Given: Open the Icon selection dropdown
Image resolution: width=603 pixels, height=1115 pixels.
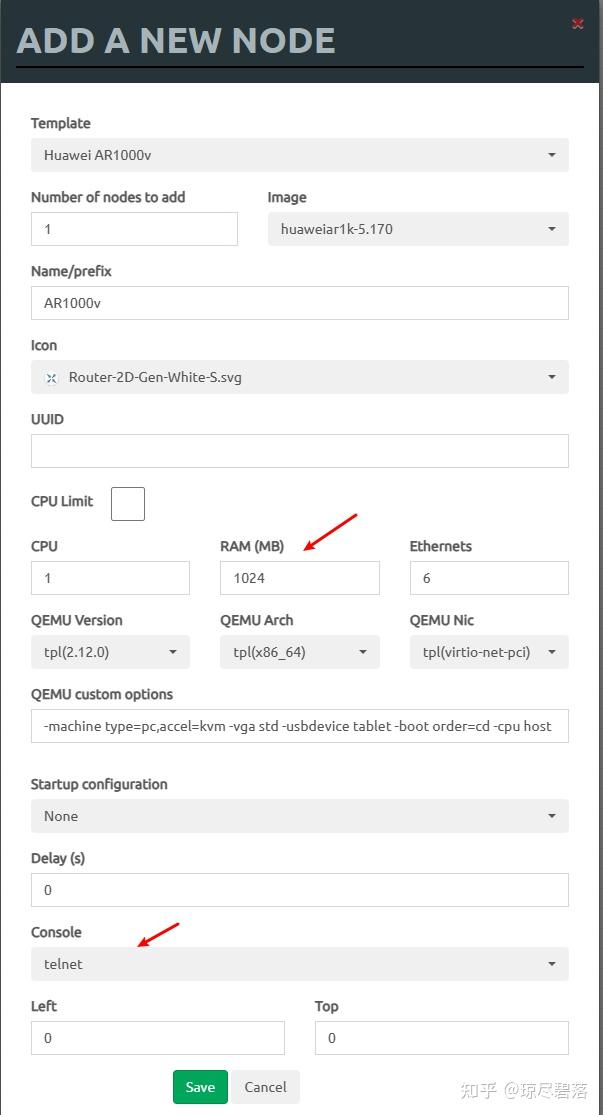Looking at the screenshot, I should click(299, 377).
